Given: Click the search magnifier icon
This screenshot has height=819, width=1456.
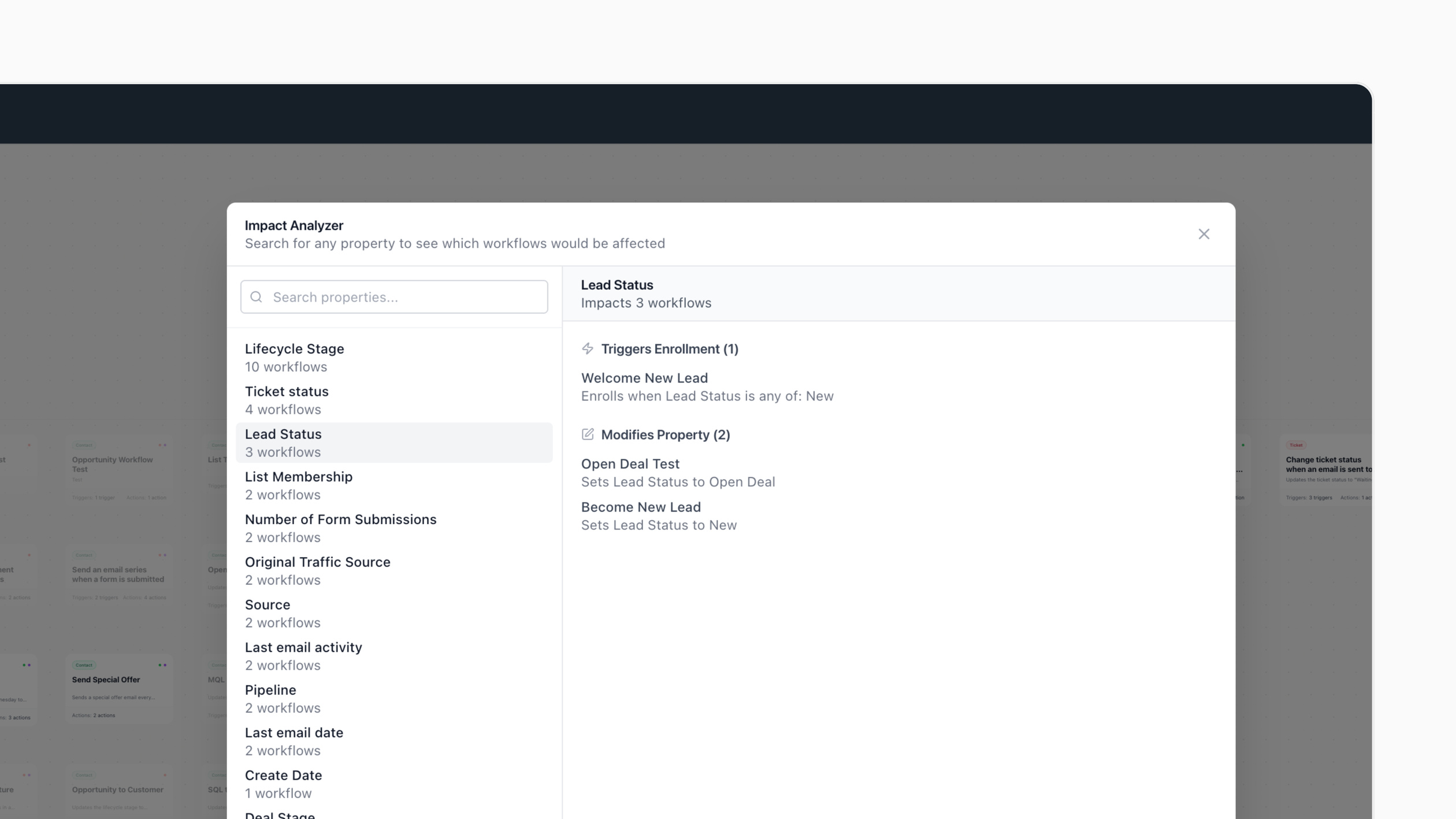Looking at the screenshot, I should coord(256,297).
